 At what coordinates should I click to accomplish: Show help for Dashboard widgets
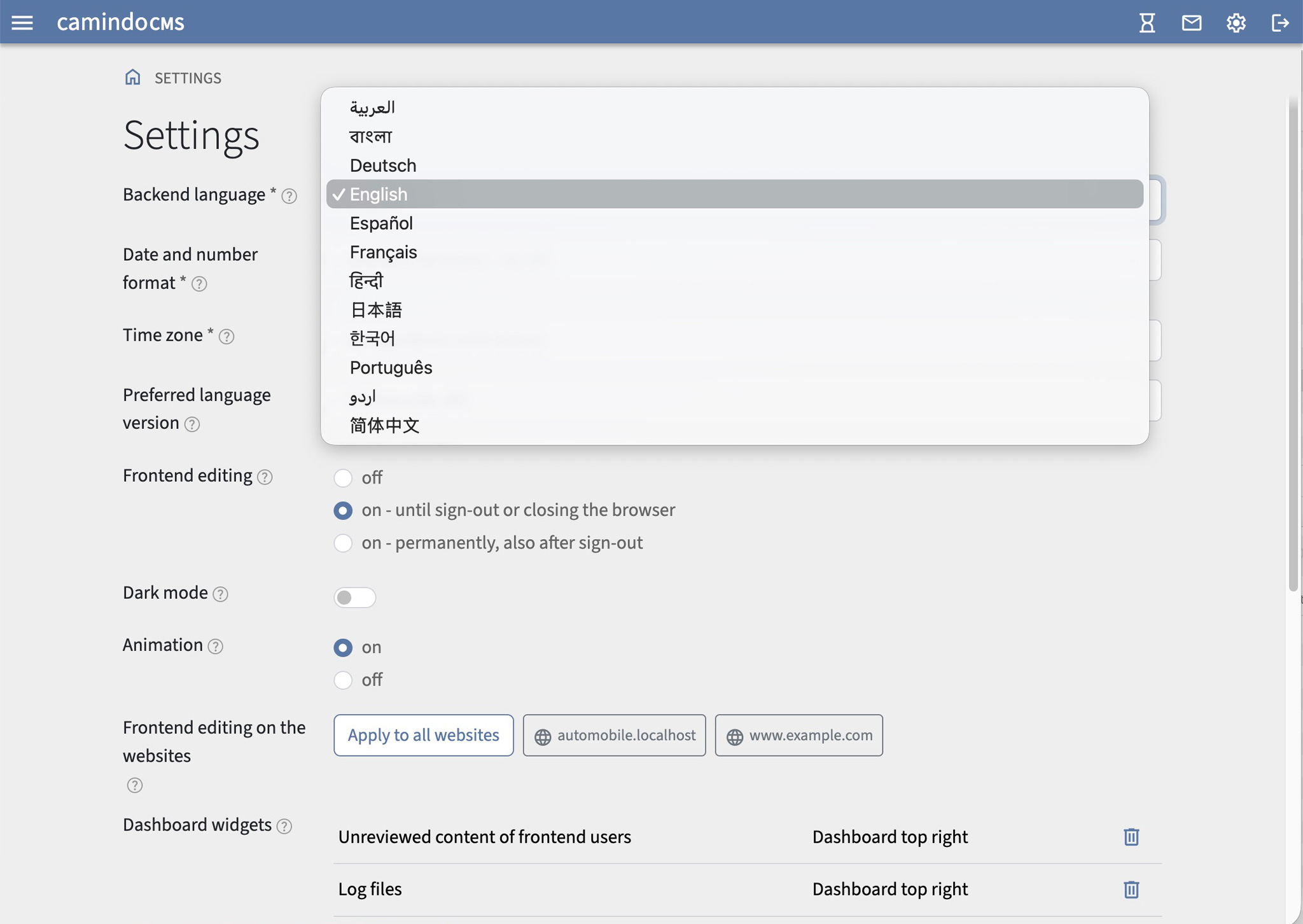point(284,826)
